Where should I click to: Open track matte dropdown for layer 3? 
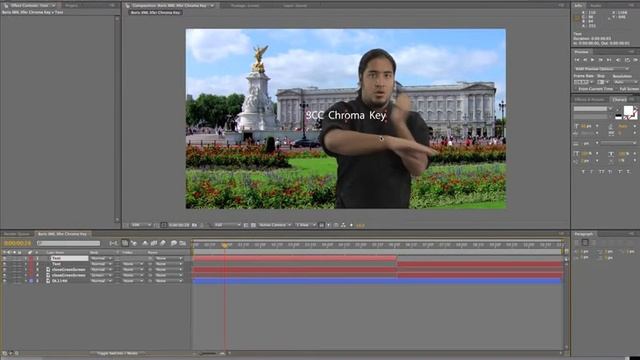pos(132,270)
